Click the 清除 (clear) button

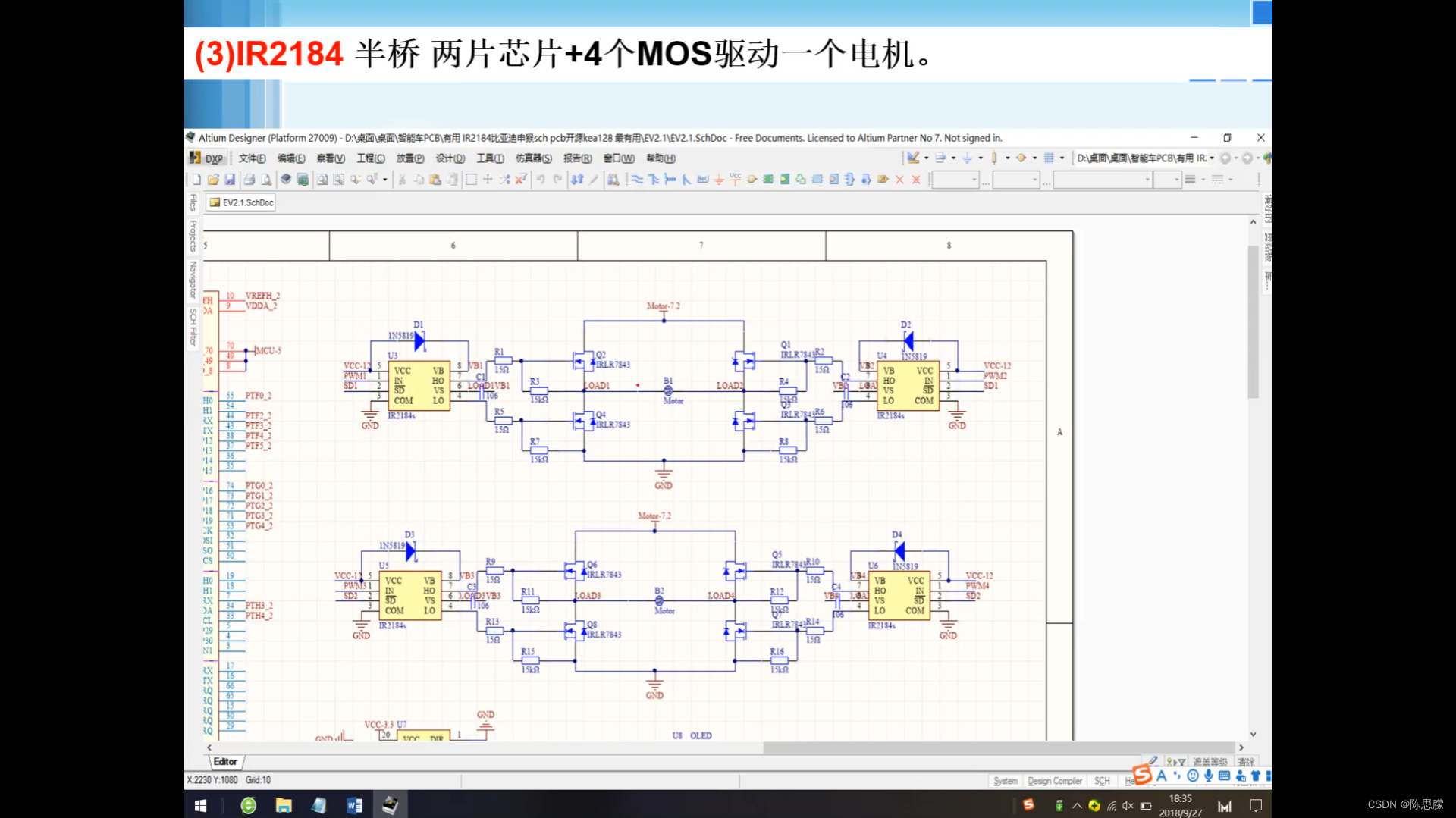pyautogui.click(x=1246, y=762)
